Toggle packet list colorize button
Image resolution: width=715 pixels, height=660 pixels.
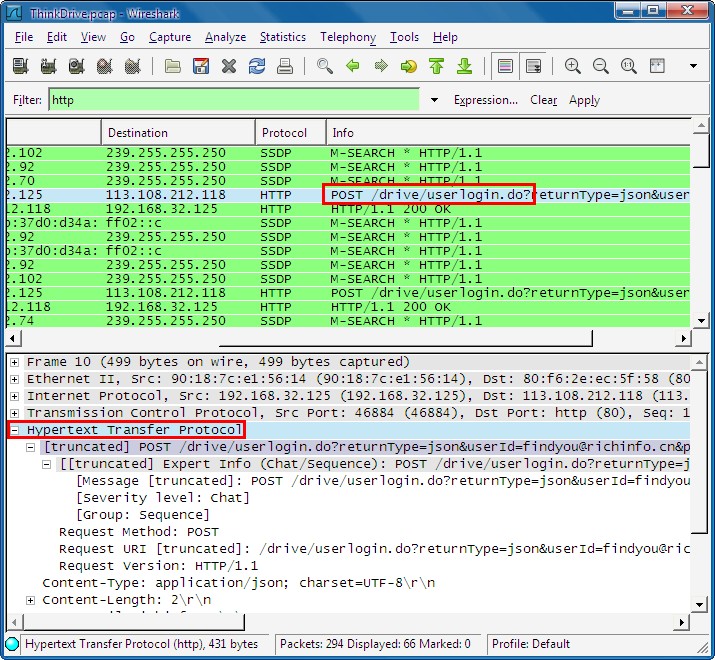click(505, 66)
